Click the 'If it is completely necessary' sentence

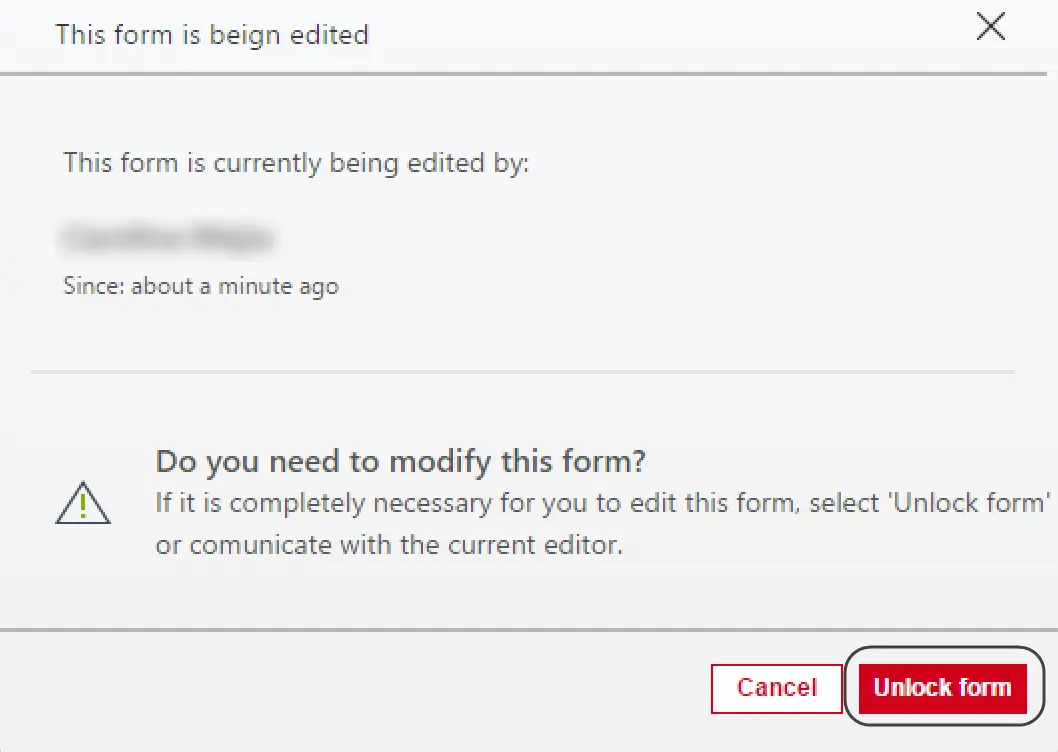(603, 504)
